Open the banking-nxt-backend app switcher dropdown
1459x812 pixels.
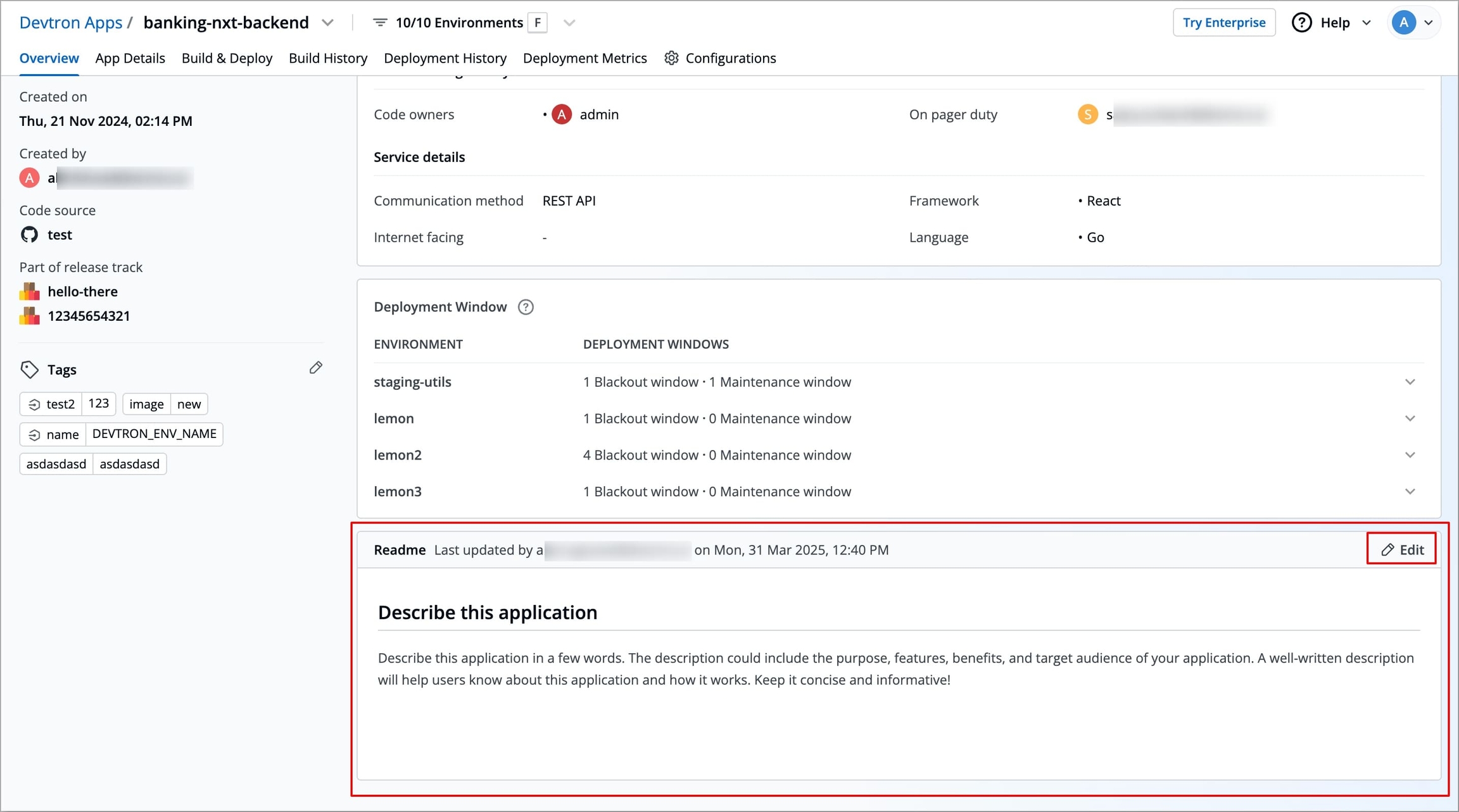point(327,23)
